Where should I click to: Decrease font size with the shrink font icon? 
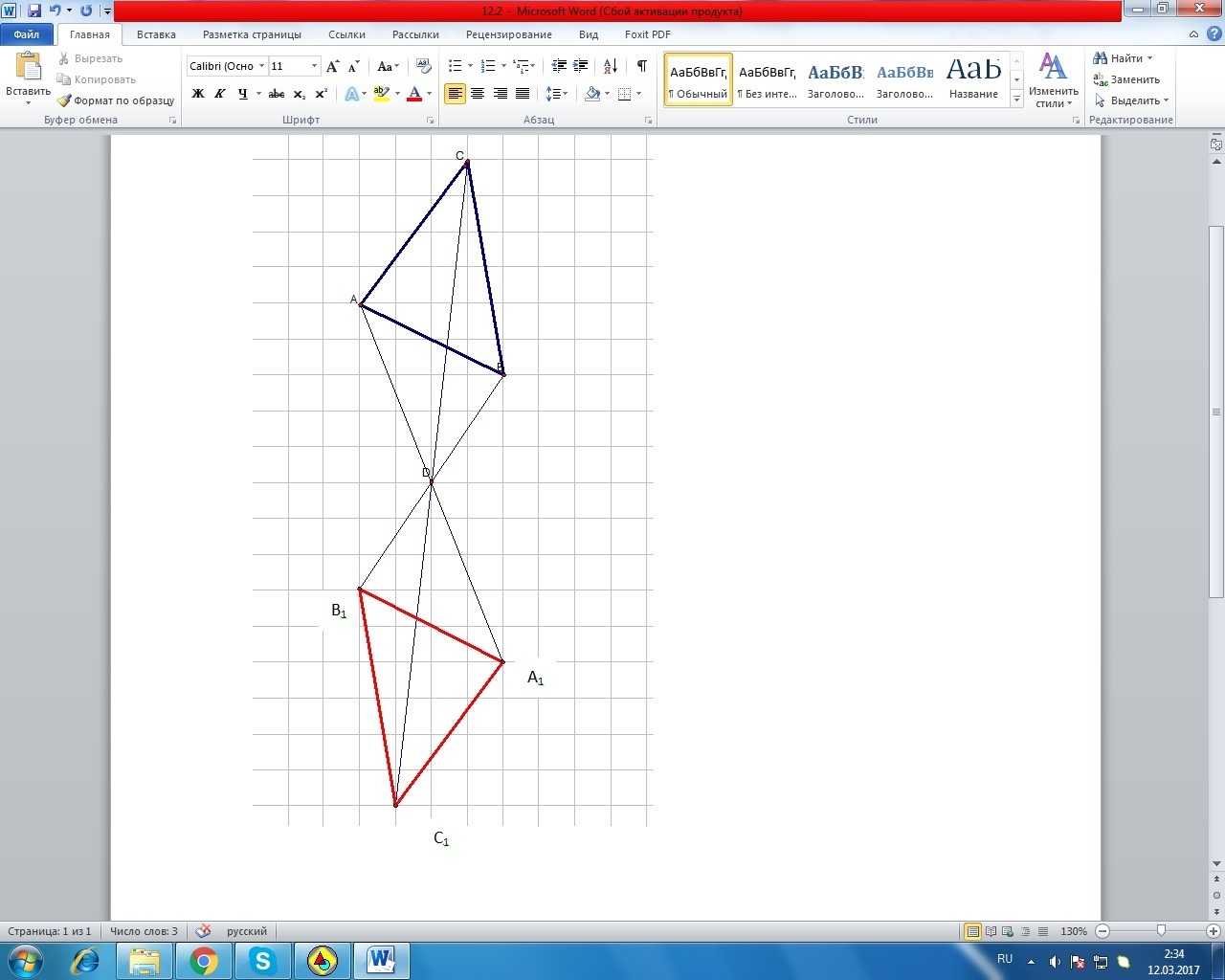pos(353,66)
